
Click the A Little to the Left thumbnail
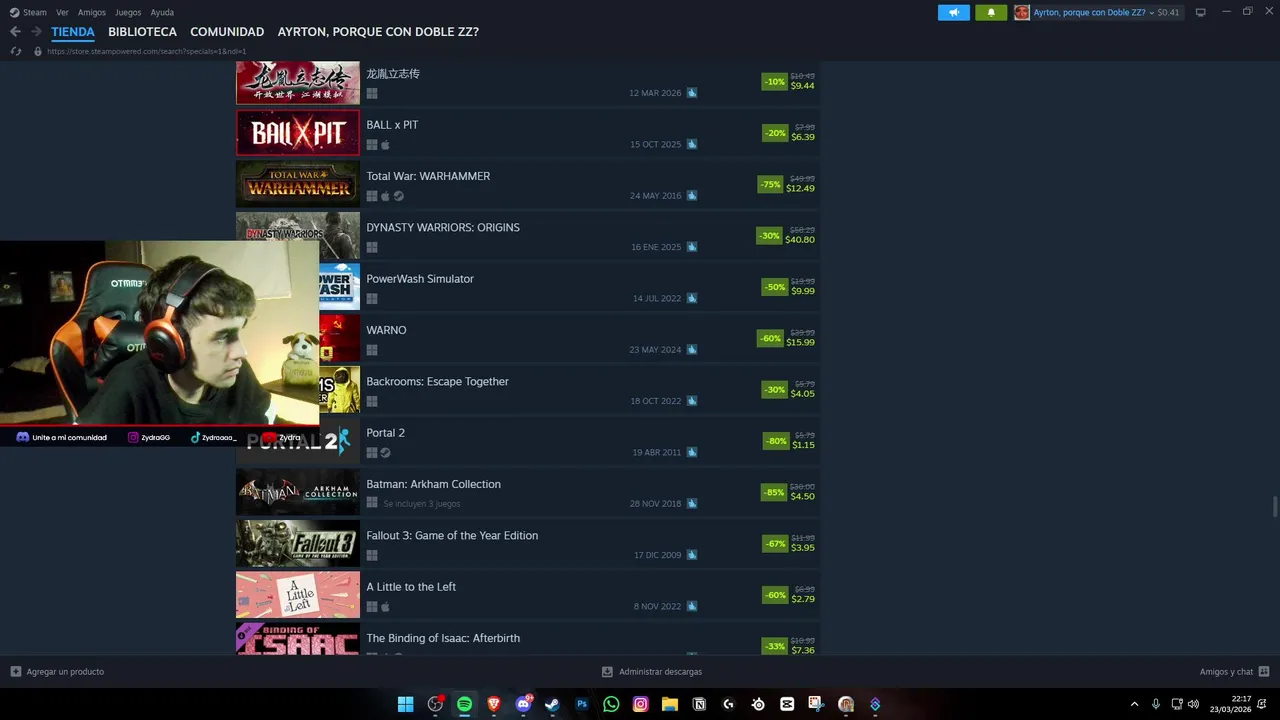coord(297,595)
